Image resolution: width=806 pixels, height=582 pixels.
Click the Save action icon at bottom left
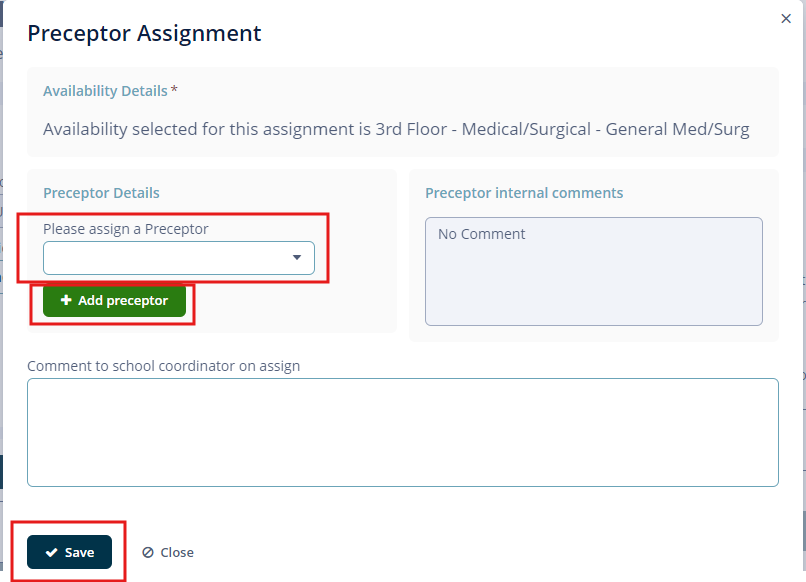point(69,552)
